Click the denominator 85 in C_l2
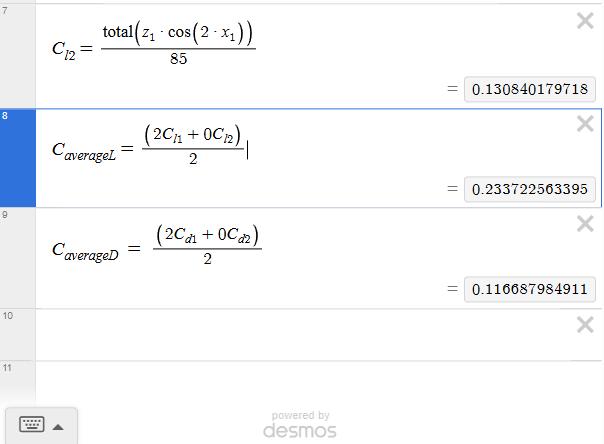This screenshot has width=604, height=444. (x=178, y=59)
